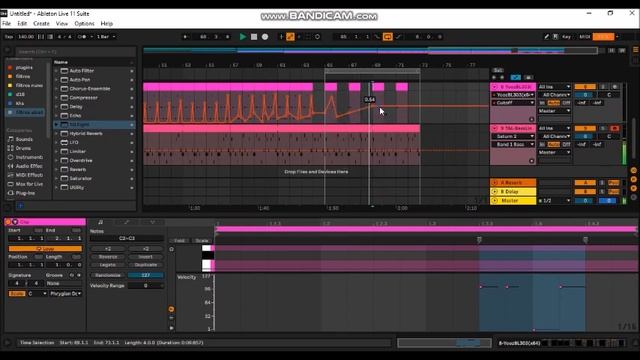The width and height of the screenshot is (640, 360).
Task: Adjust the randomize amount 127 slider
Action: [x=146, y=275]
